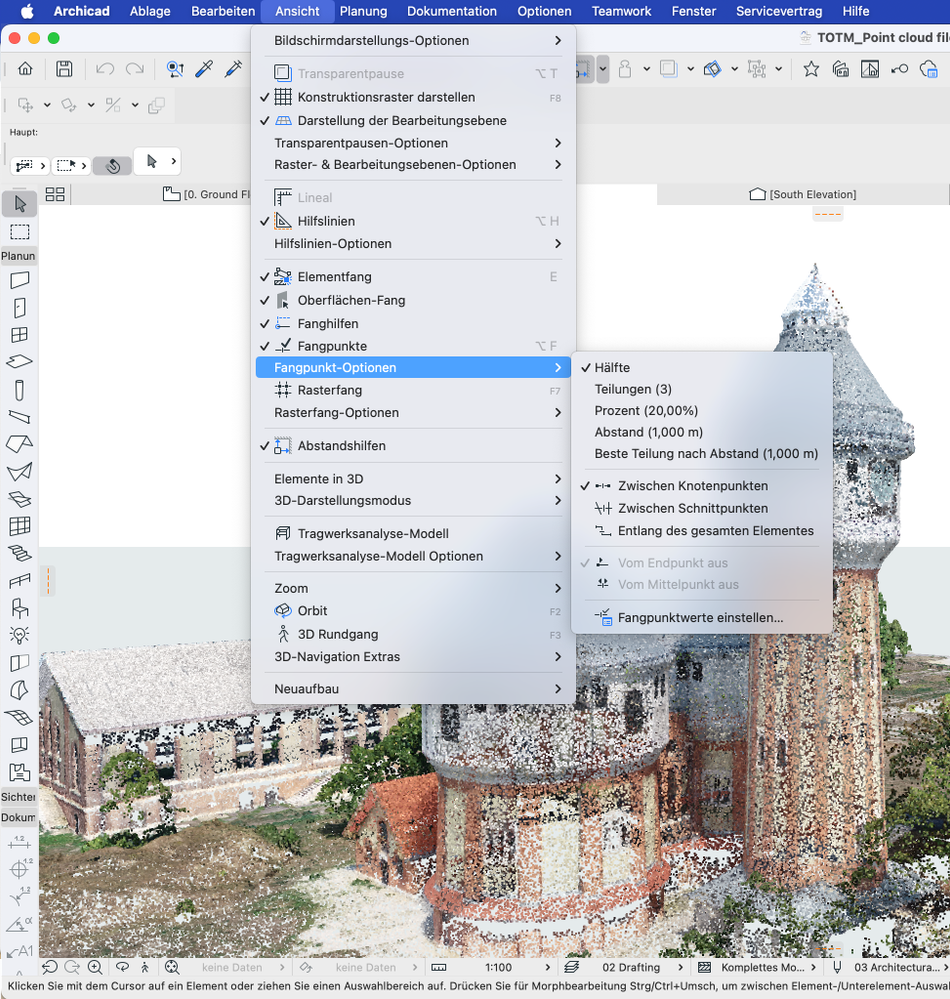Choose Entlang des gesamten Elementes
The width and height of the screenshot is (950, 999).
[x=702, y=530]
